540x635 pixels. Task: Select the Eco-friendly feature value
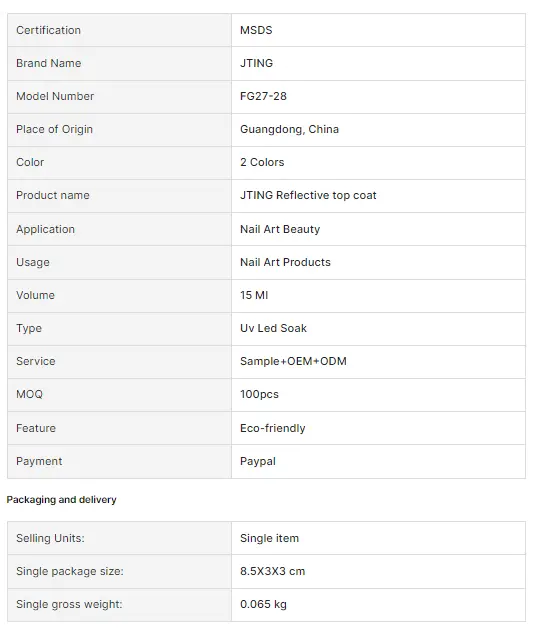click(273, 428)
